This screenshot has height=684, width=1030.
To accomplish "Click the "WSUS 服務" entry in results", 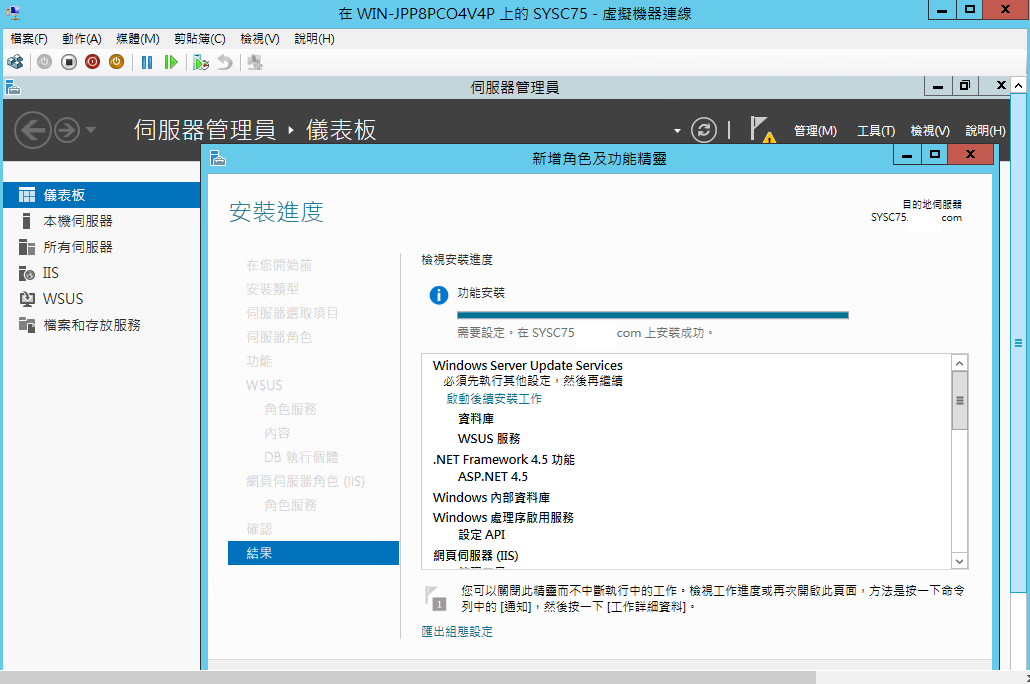I will tap(489, 438).
